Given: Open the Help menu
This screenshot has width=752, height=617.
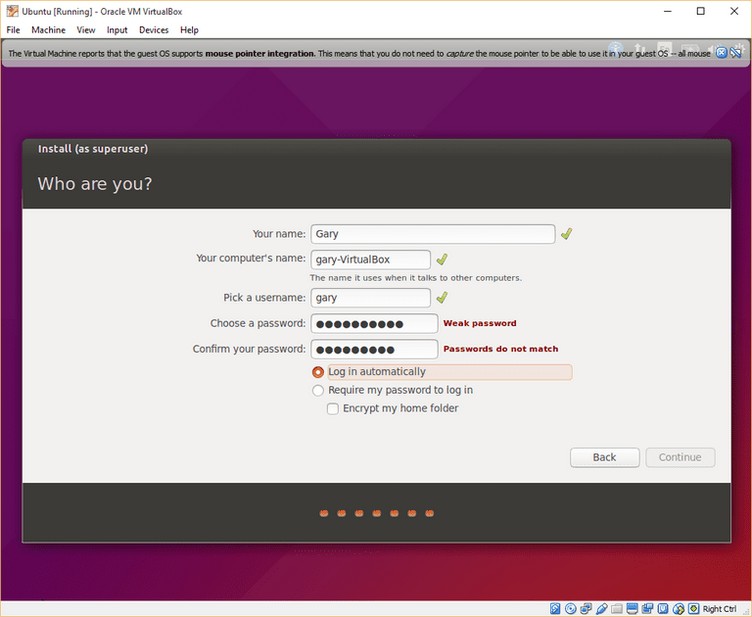Looking at the screenshot, I should point(189,30).
